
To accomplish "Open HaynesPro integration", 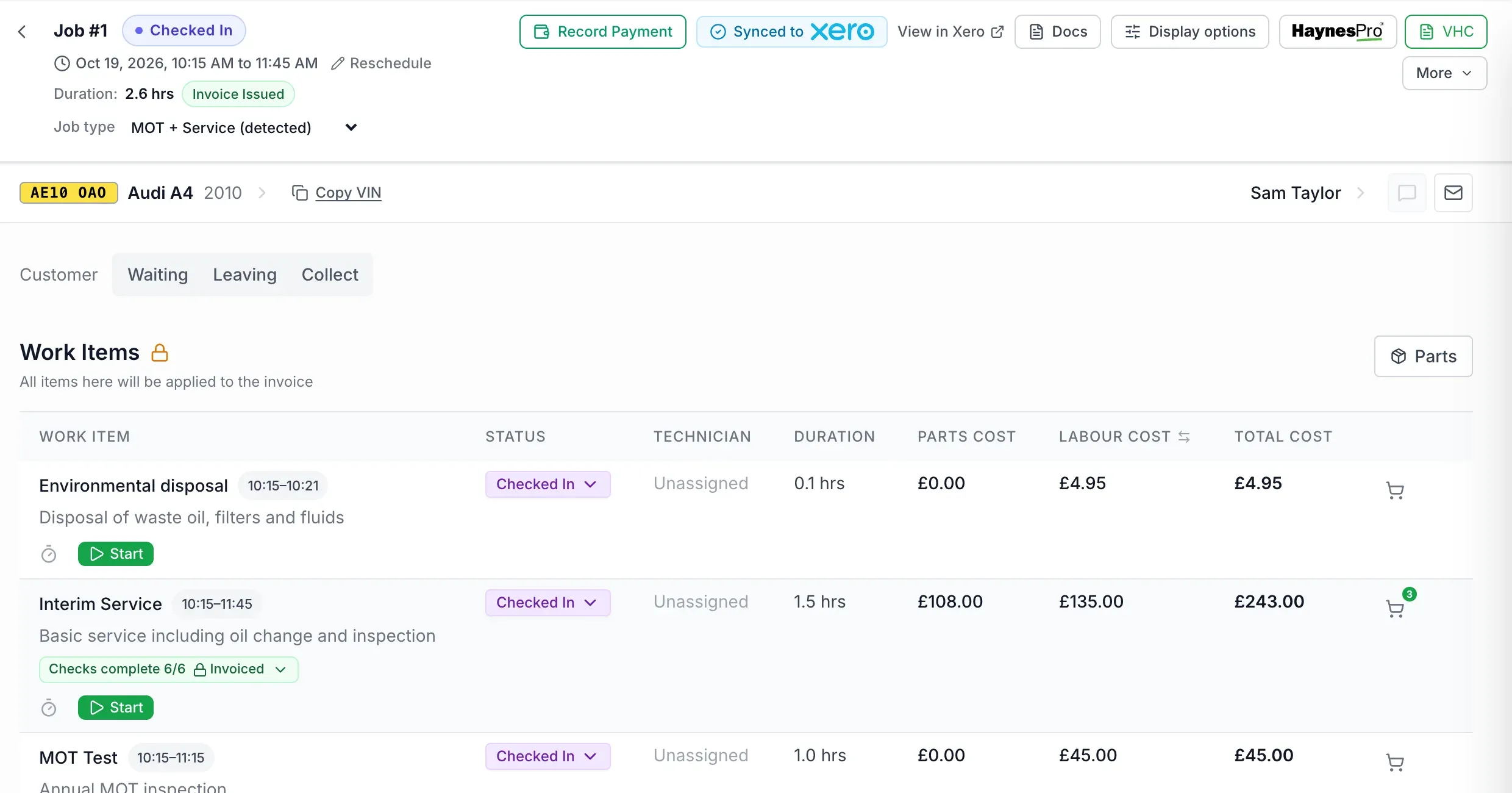I will point(1338,32).
